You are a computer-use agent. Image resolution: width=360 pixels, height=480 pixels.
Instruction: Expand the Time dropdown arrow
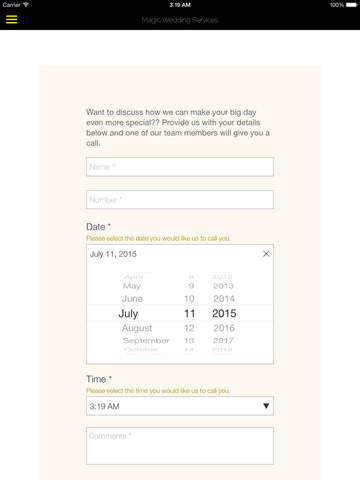tap(266, 406)
